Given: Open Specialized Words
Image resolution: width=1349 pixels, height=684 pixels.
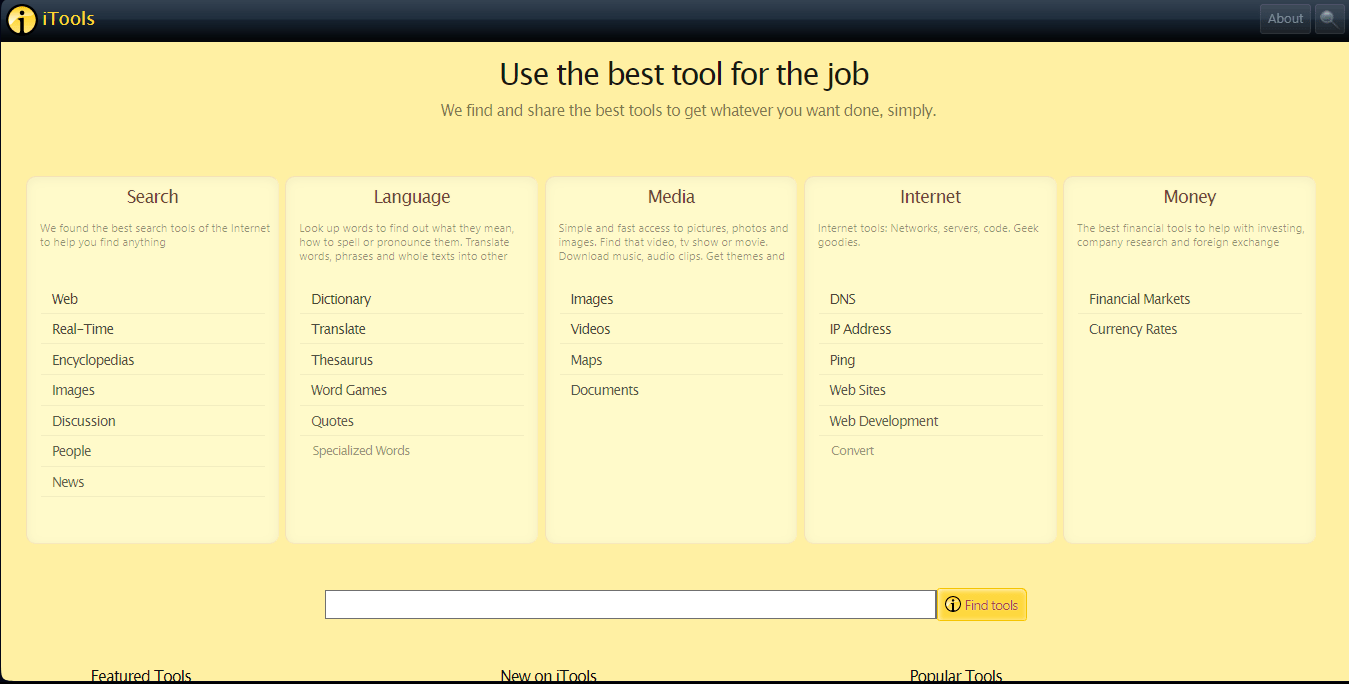Looking at the screenshot, I should (361, 451).
